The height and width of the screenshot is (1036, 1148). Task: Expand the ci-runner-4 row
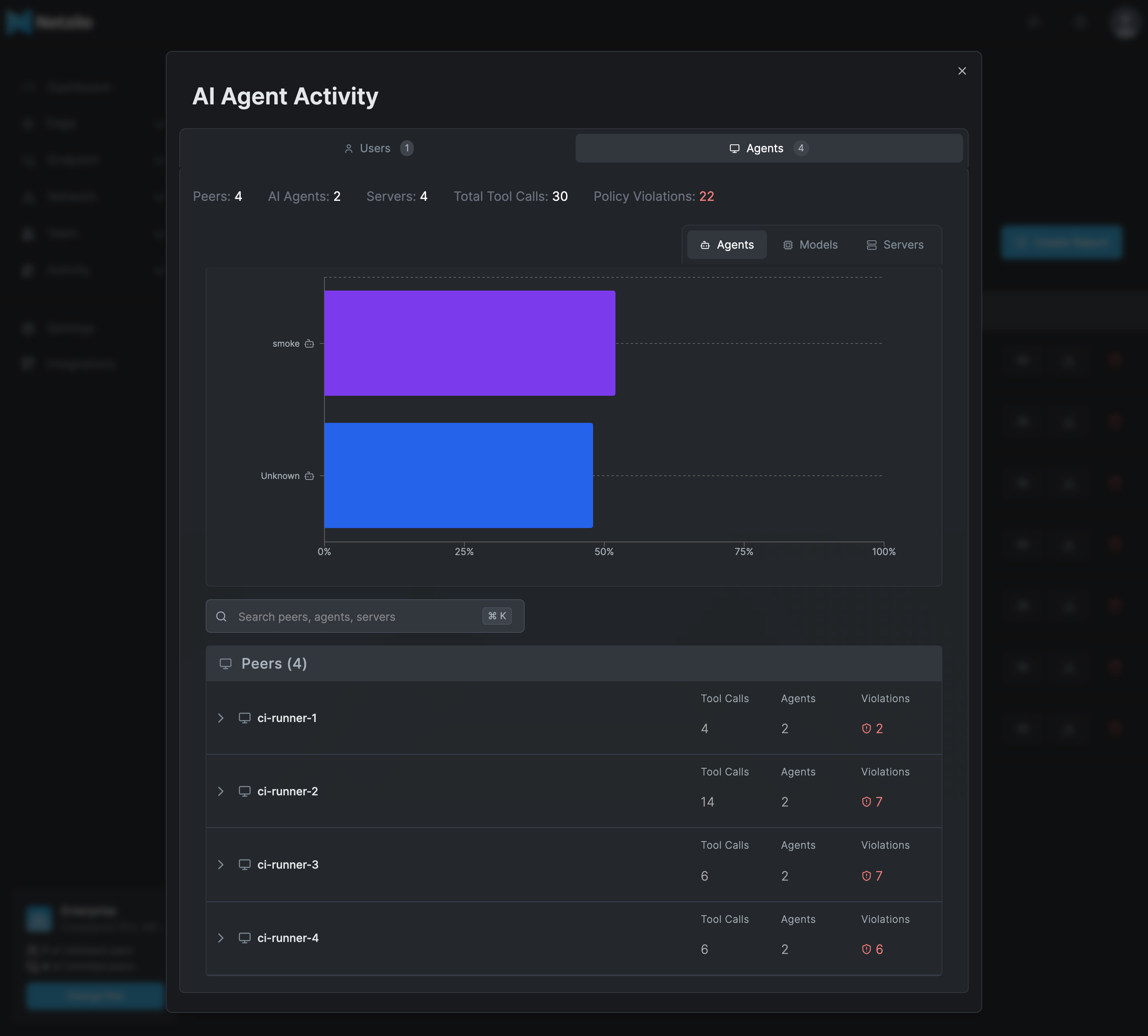click(220, 938)
